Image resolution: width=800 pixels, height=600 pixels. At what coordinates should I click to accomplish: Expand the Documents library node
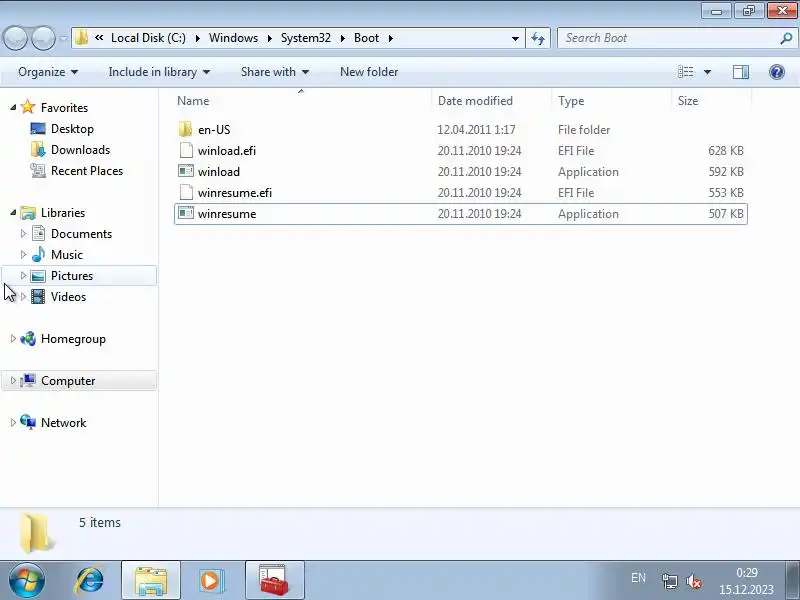[23, 233]
